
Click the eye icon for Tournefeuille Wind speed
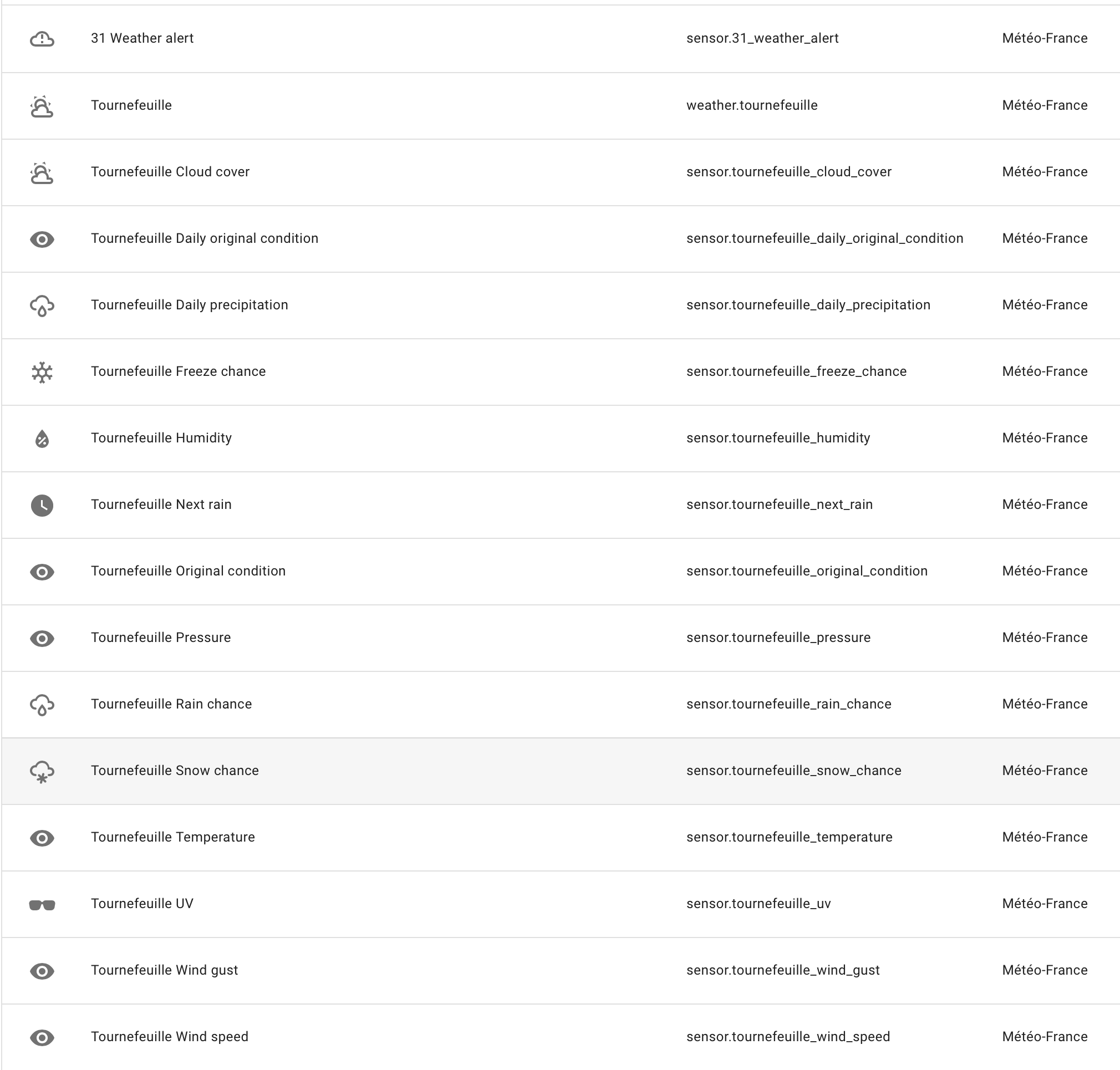tap(42, 1037)
